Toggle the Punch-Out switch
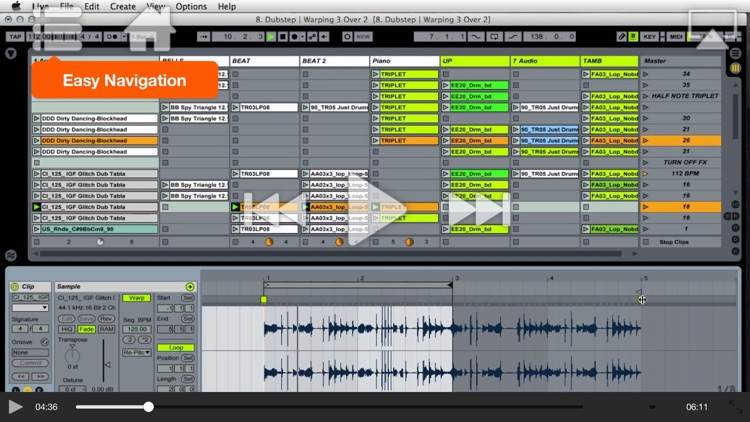Viewport: 750px width, 422px height. point(512,36)
